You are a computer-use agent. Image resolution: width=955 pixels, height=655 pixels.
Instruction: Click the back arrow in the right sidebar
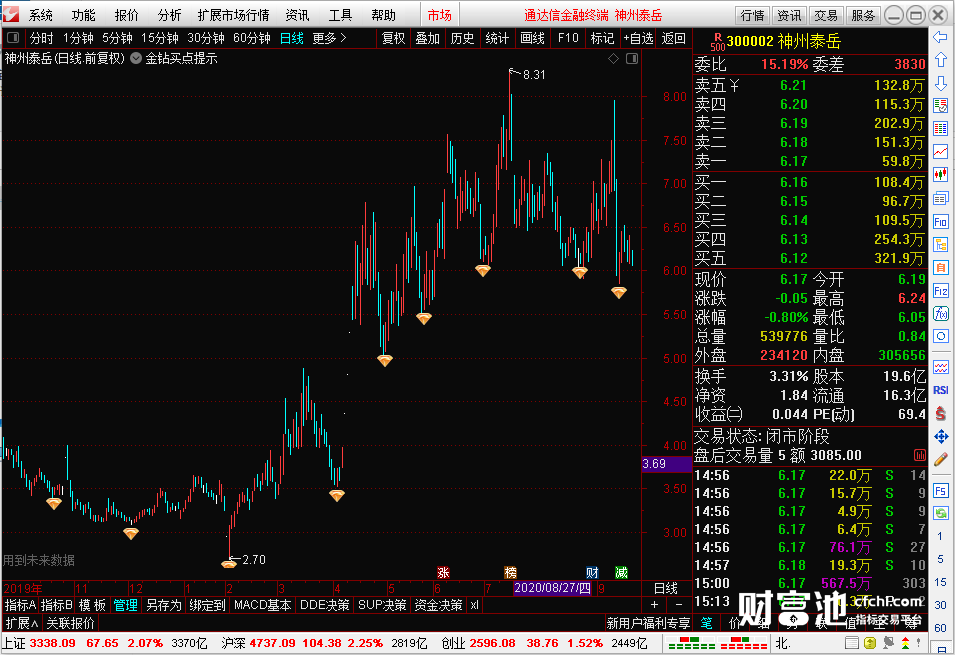click(940, 38)
